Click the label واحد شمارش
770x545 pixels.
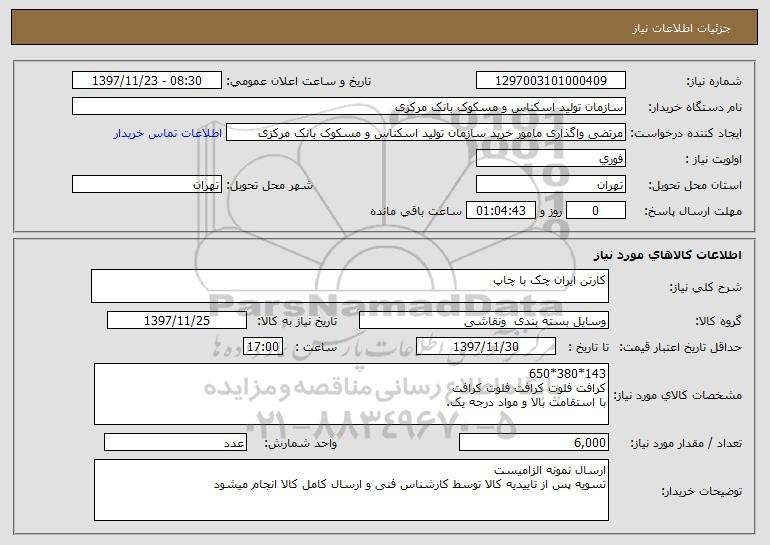tap(301, 443)
